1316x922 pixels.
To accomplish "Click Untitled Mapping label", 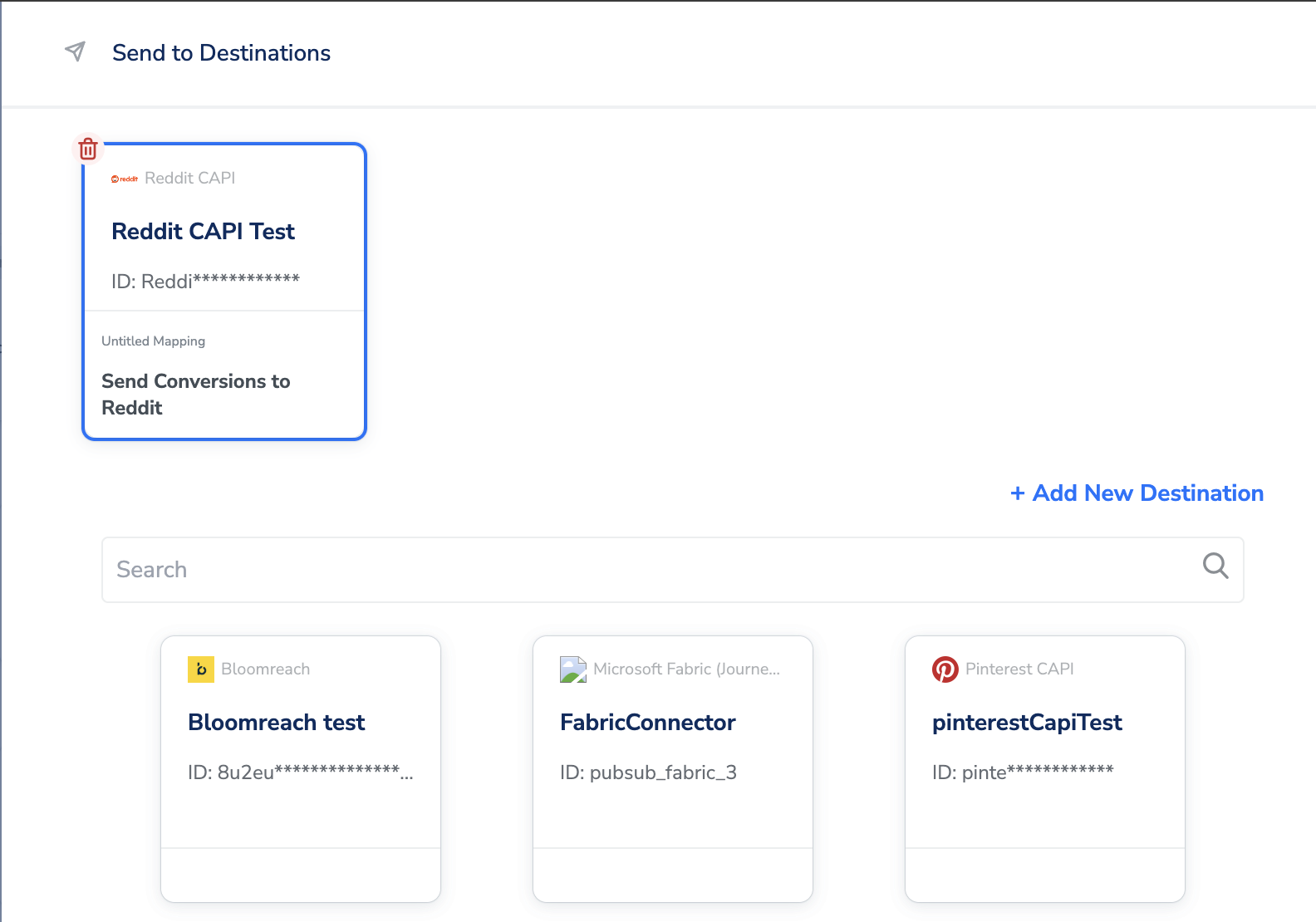I will [x=153, y=341].
